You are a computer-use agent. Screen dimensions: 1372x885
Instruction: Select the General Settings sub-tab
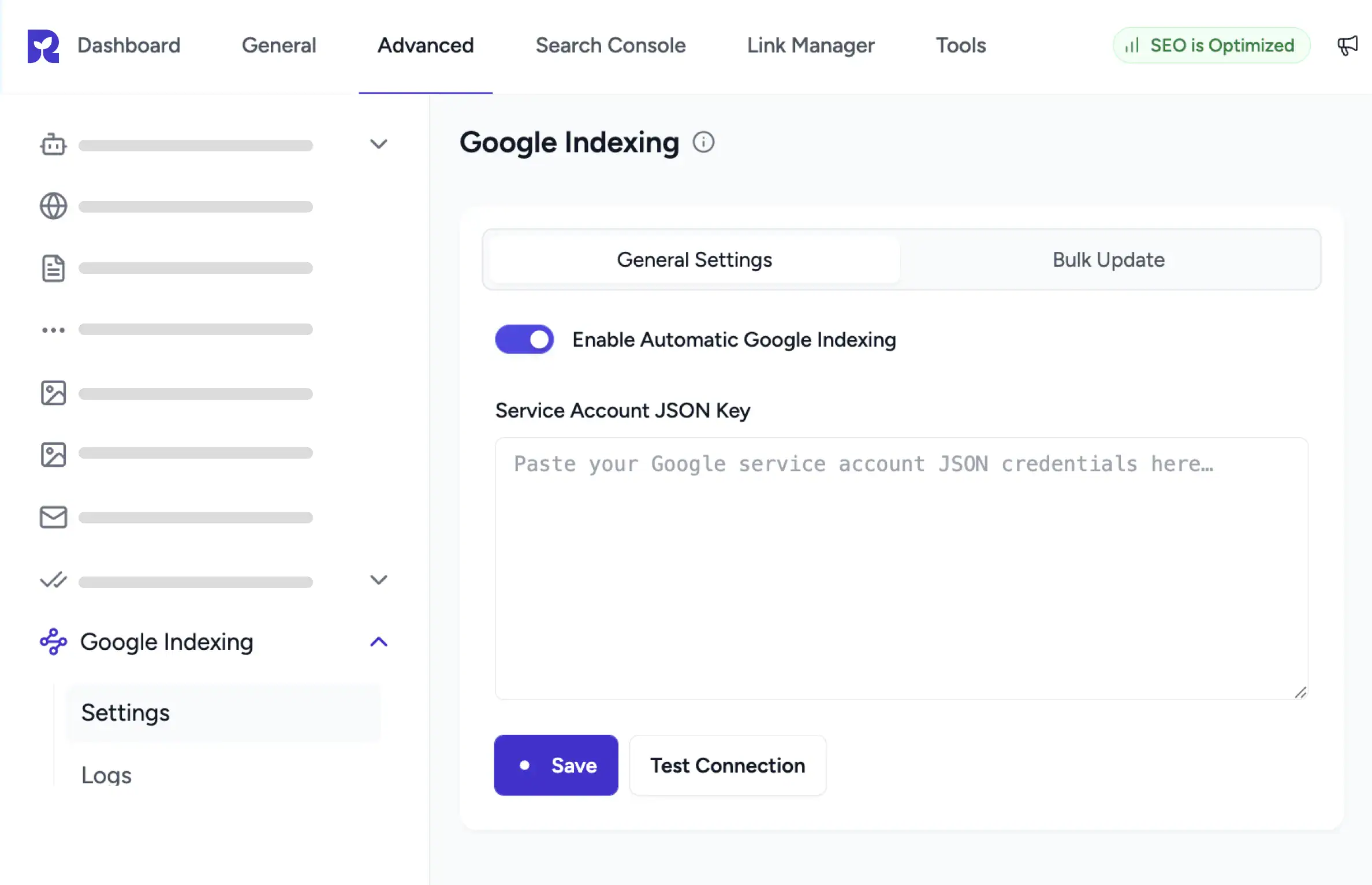tap(694, 259)
